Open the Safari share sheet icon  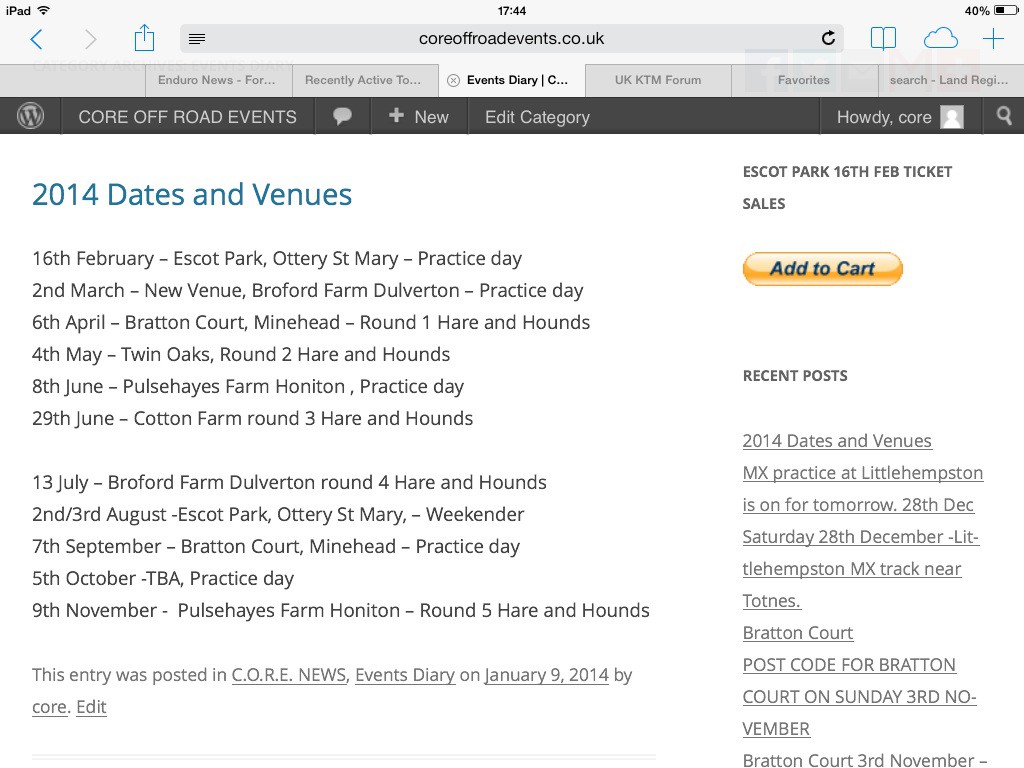[144, 39]
